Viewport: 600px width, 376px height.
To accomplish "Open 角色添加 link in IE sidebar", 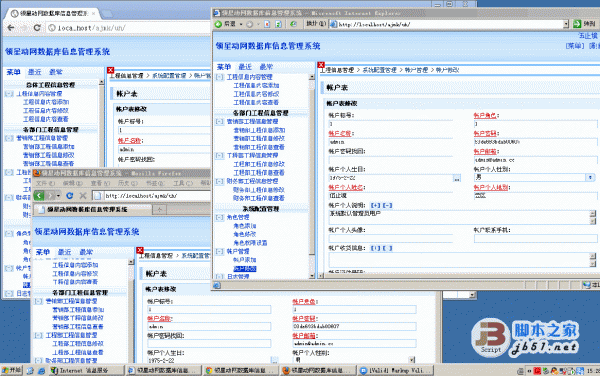I will pos(245,226).
